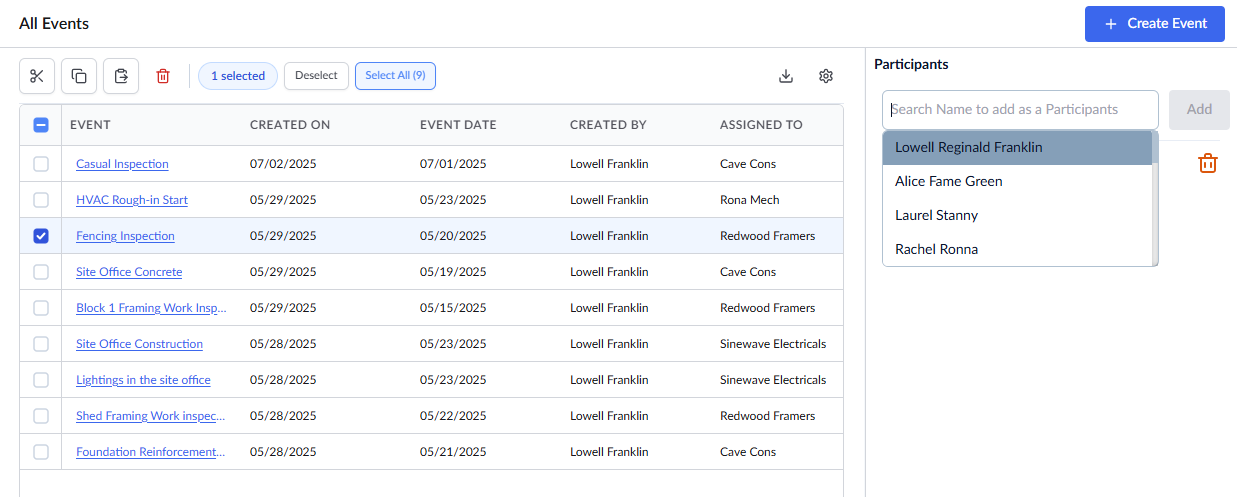Click Select All (9) button
The height and width of the screenshot is (497, 1237).
(395, 76)
